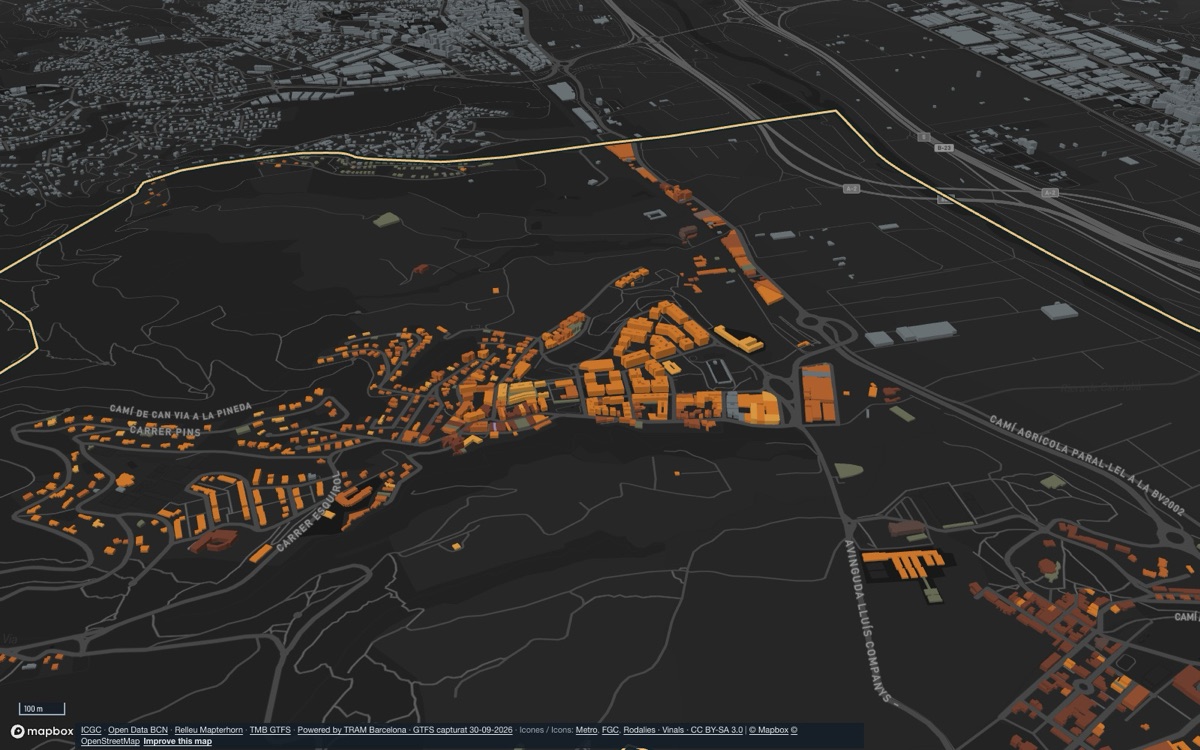Open the Metro icons credit link
The height and width of the screenshot is (750, 1200).
point(586,730)
